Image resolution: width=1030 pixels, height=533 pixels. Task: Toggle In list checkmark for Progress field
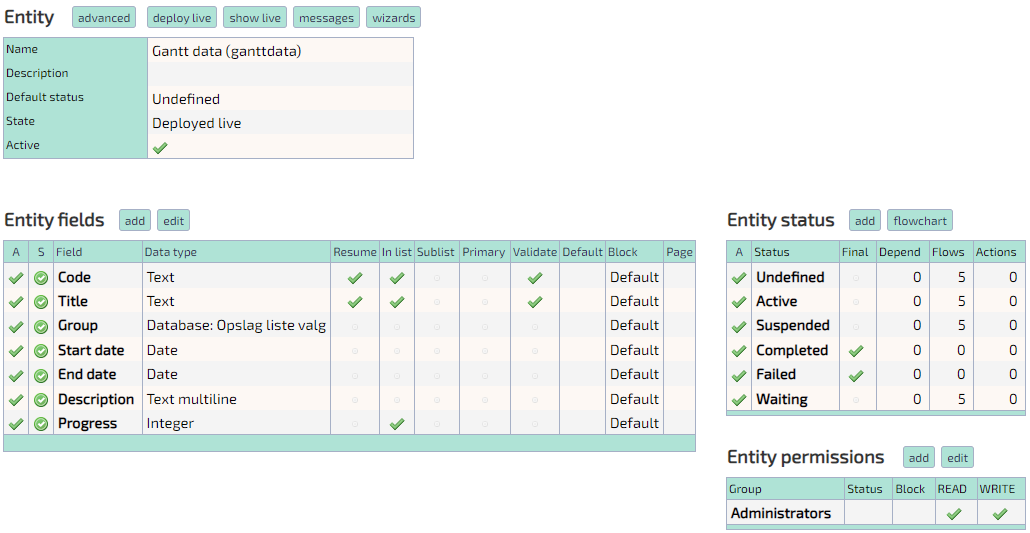coord(397,424)
